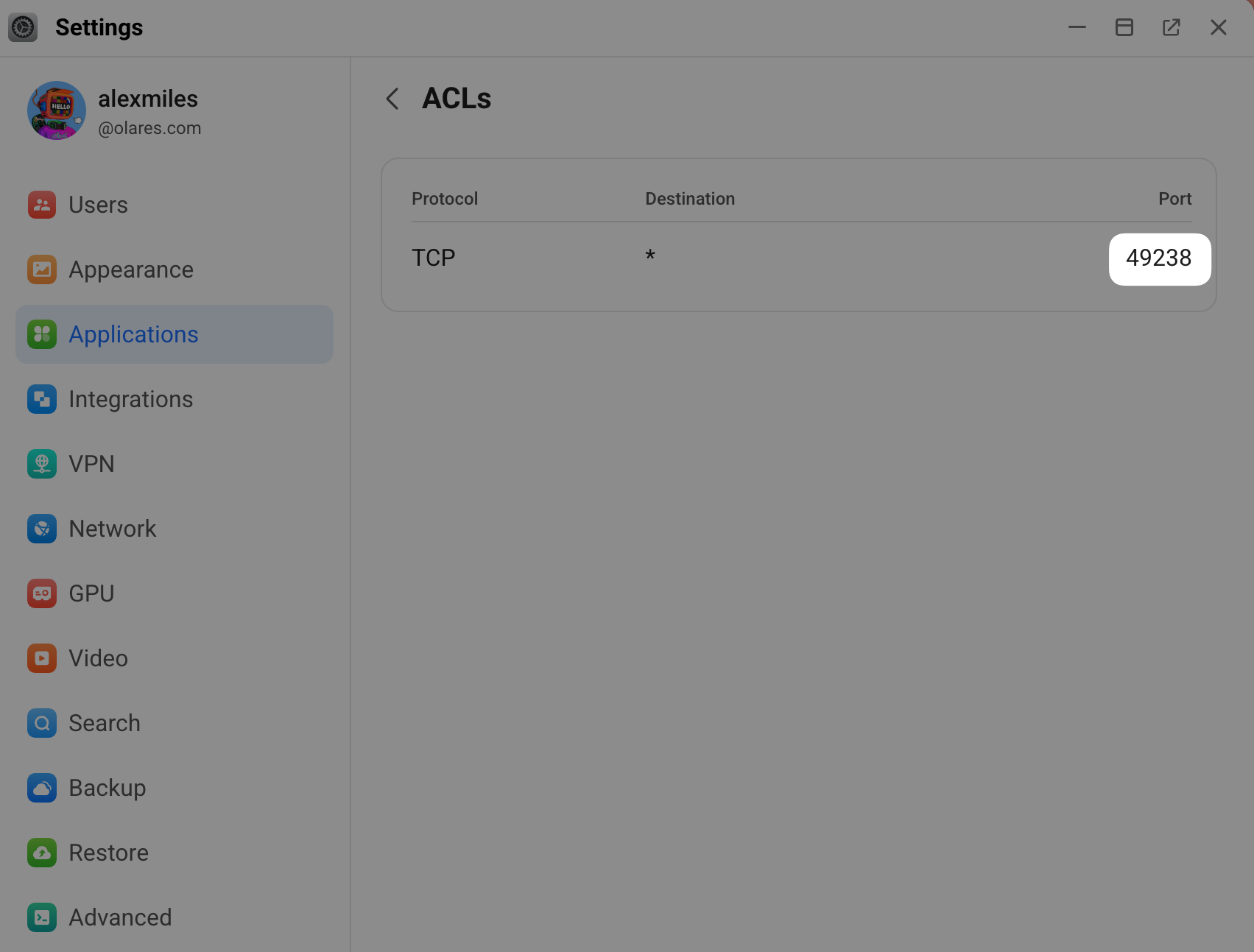Click the Port column header
Image resolution: width=1254 pixels, height=952 pixels.
(x=1174, y=199)
